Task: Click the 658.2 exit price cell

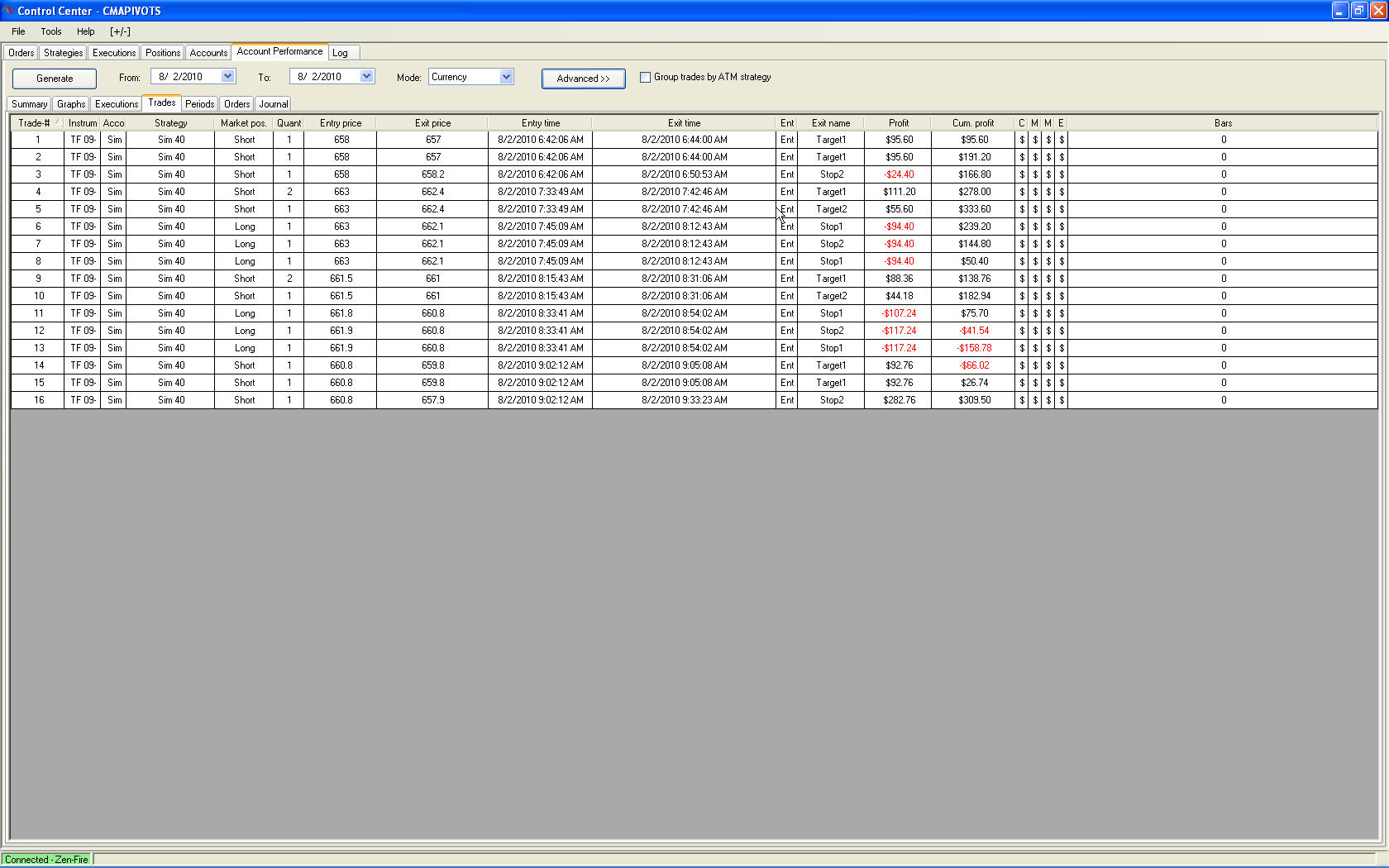Action: (x=432, y=174)
